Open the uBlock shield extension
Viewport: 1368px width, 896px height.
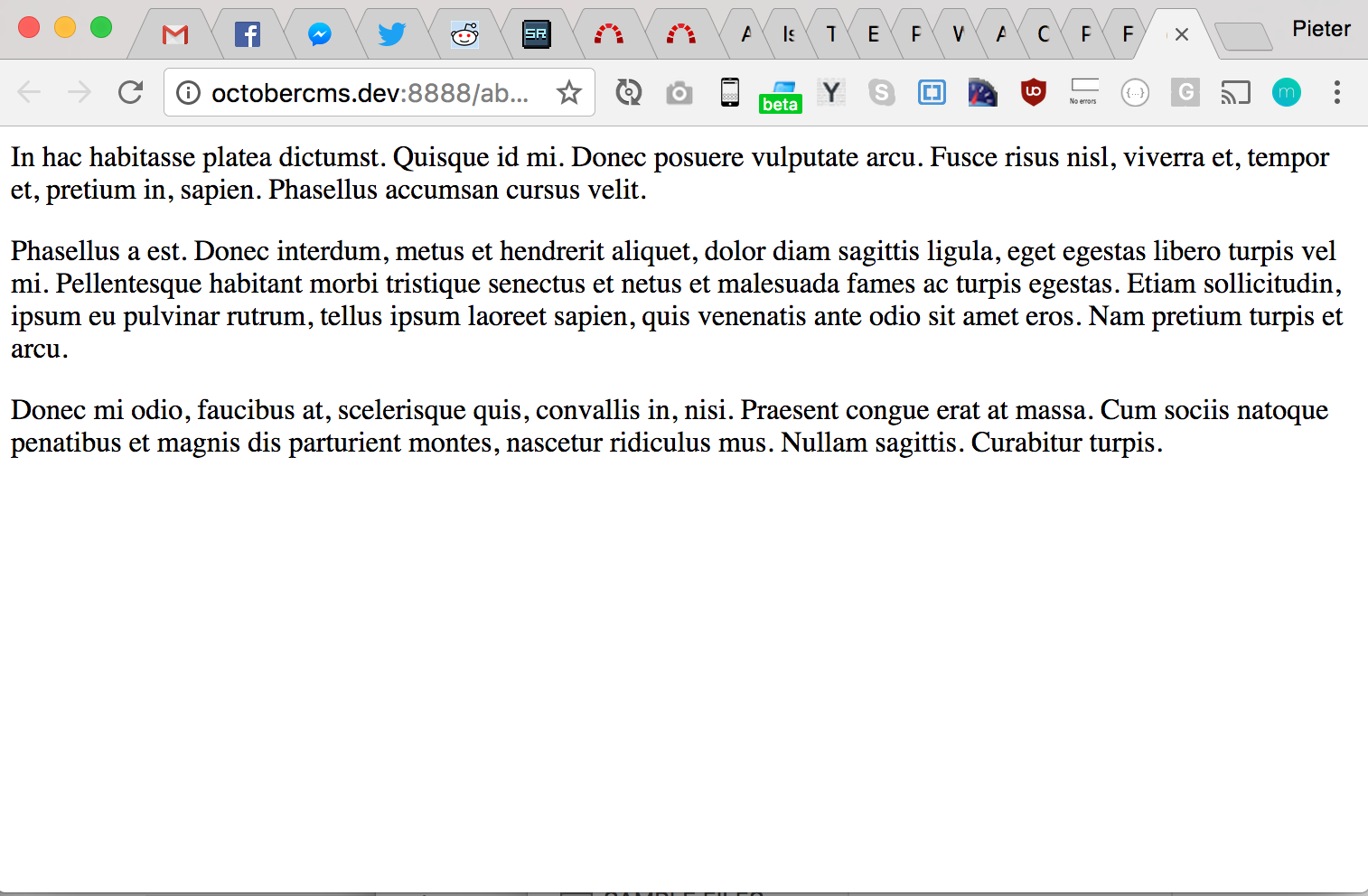(x=1034, y=92)
